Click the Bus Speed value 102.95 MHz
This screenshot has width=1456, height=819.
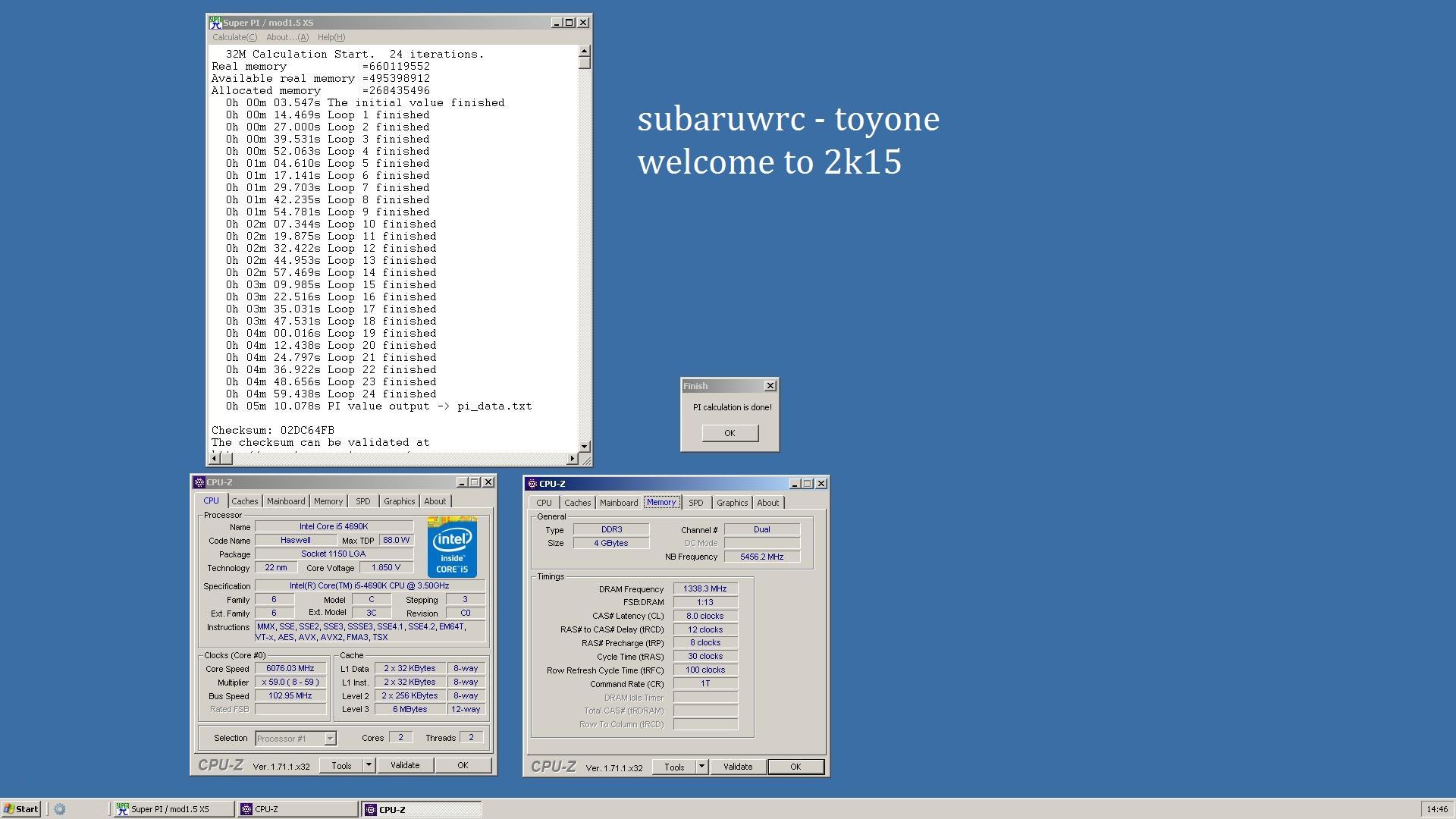click(x=290, y=696)
